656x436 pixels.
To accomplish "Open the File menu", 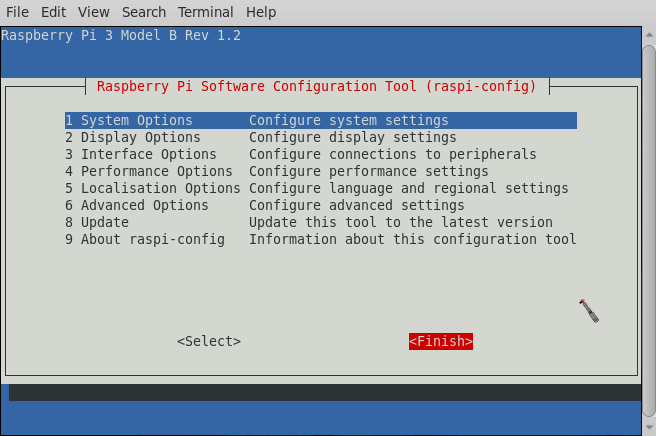I will [x=17, y=12].
